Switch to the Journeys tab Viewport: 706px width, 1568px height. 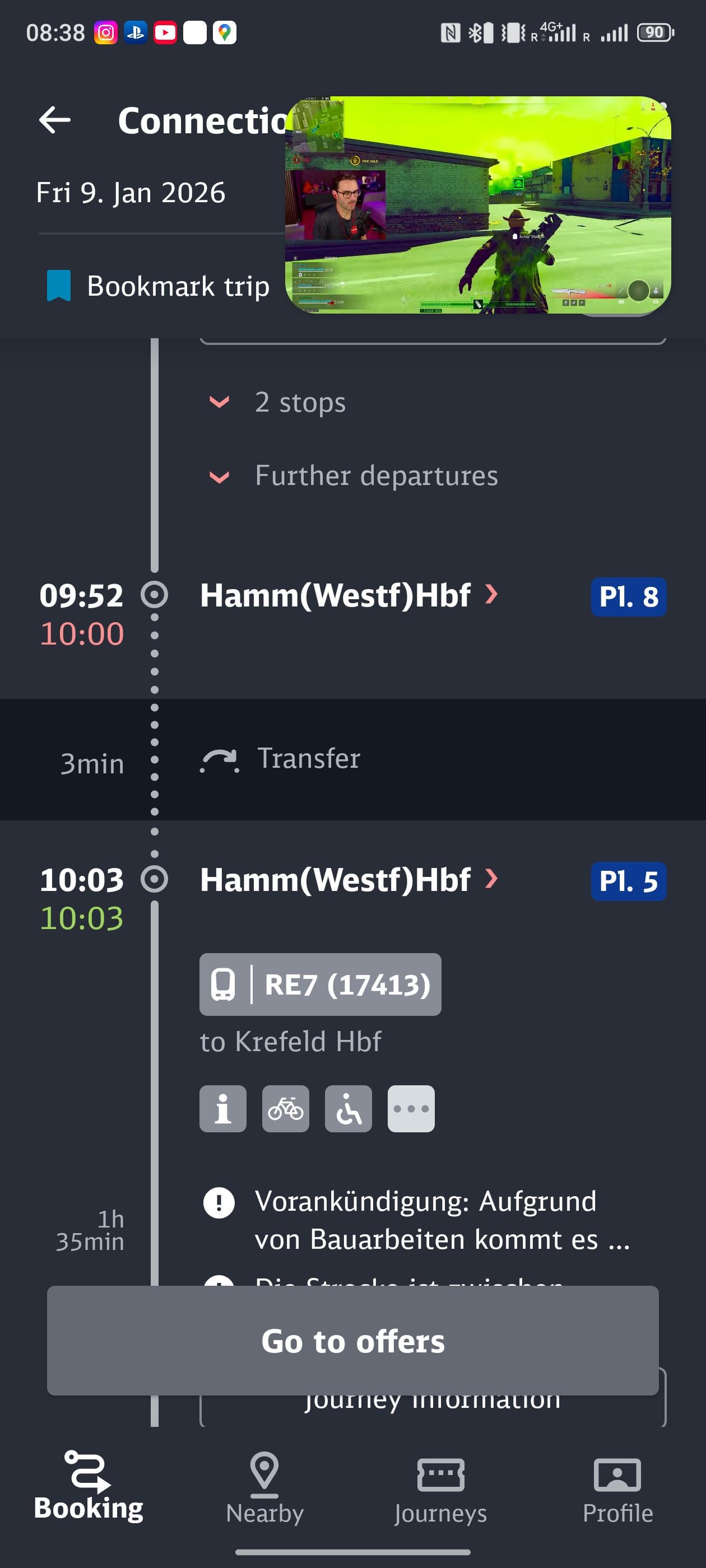pyautogui.click(x=440, y=1488)
